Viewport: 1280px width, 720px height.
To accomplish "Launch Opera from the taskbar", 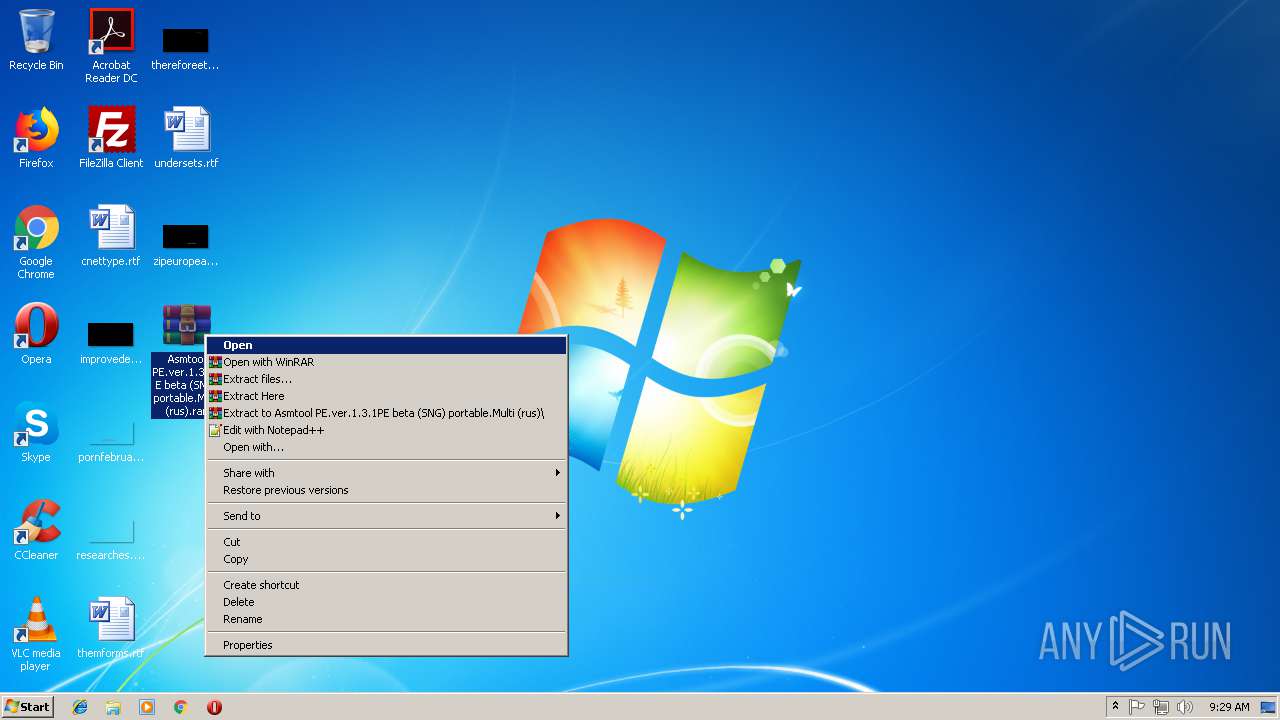I will 214,707.
